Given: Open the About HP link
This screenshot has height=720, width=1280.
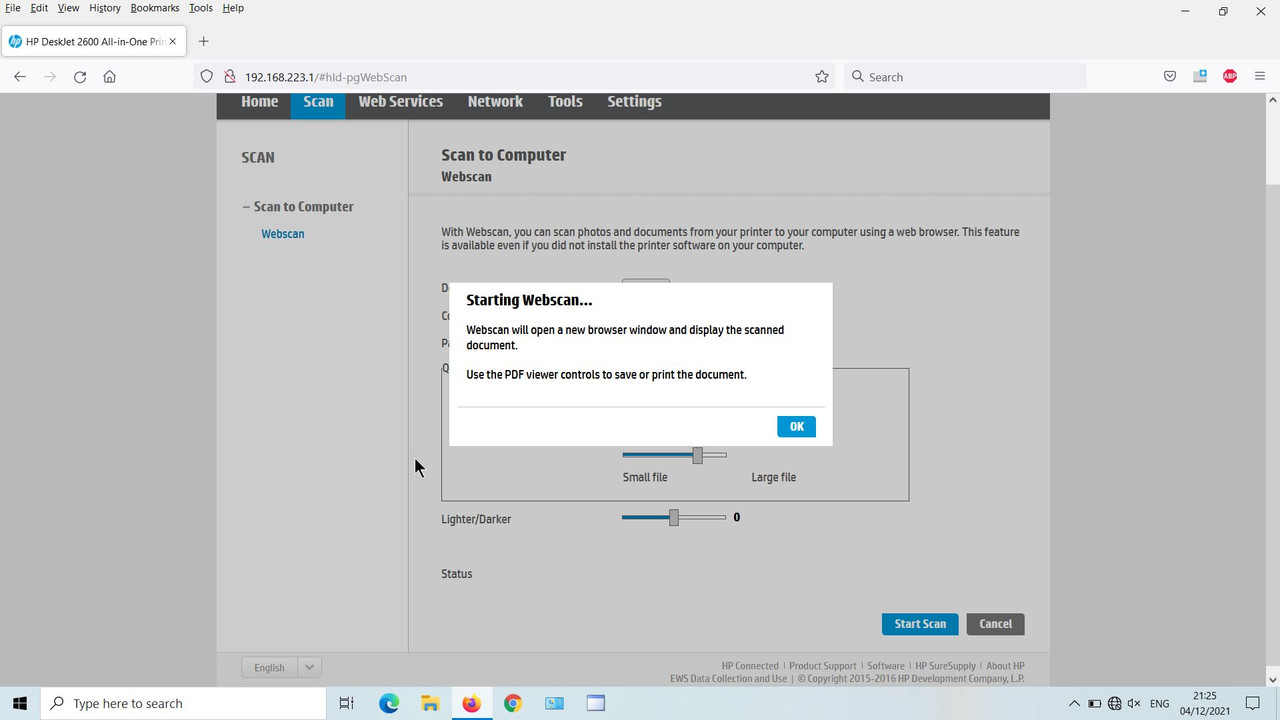Looking at the screenshot, I should point(1005,666).
